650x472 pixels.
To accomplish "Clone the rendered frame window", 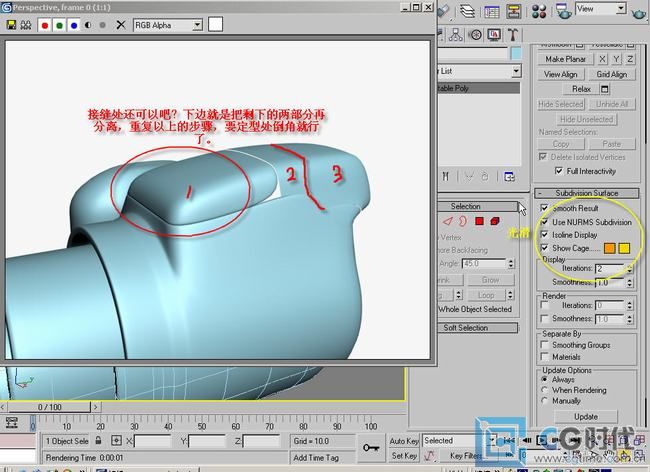I will click(x=26, y=25).
